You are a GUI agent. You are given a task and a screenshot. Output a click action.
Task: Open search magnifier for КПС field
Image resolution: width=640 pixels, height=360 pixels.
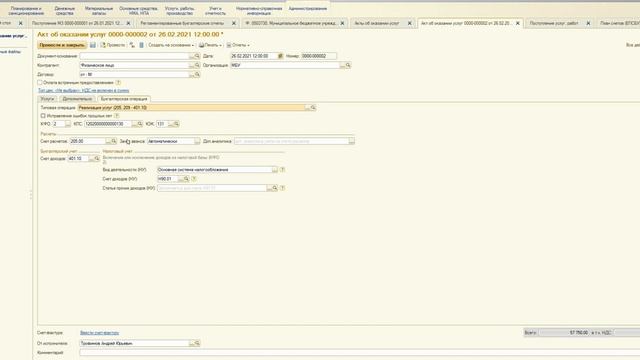point(140,124)
